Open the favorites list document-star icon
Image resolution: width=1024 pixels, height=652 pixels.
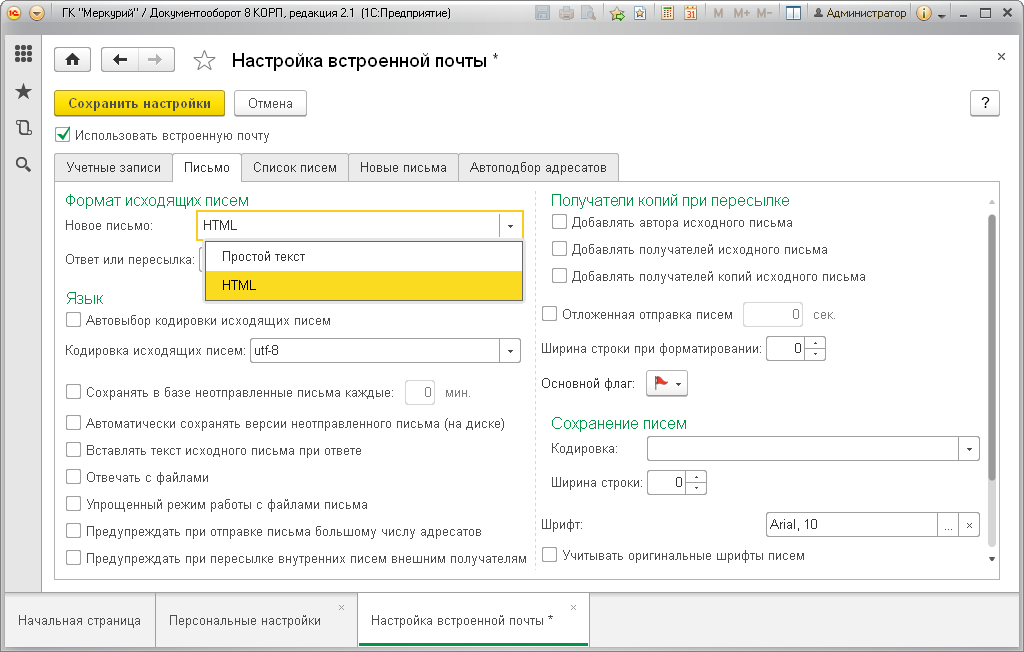click(641, 13)
